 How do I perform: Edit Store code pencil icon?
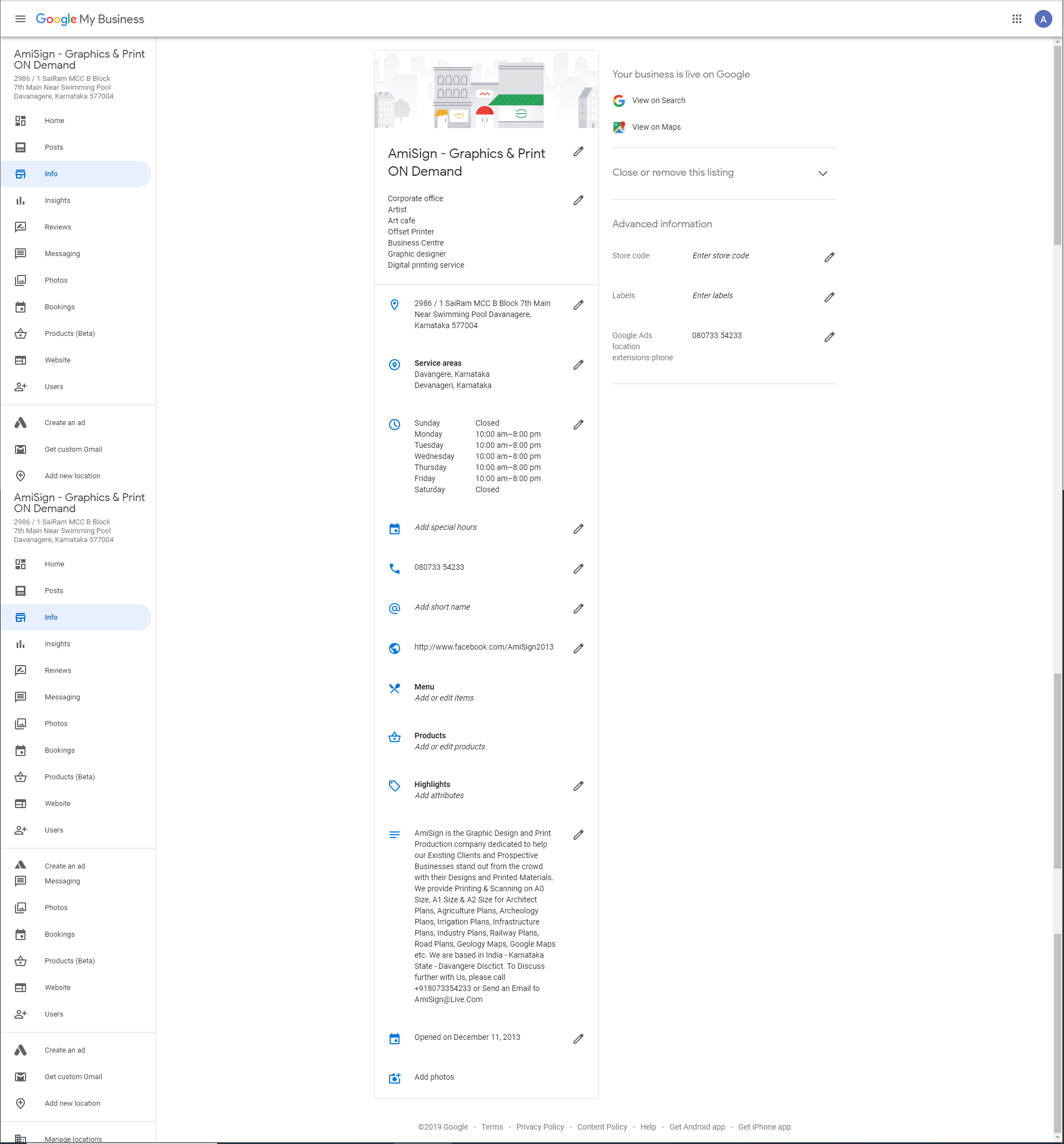click(x=829, y=257)
